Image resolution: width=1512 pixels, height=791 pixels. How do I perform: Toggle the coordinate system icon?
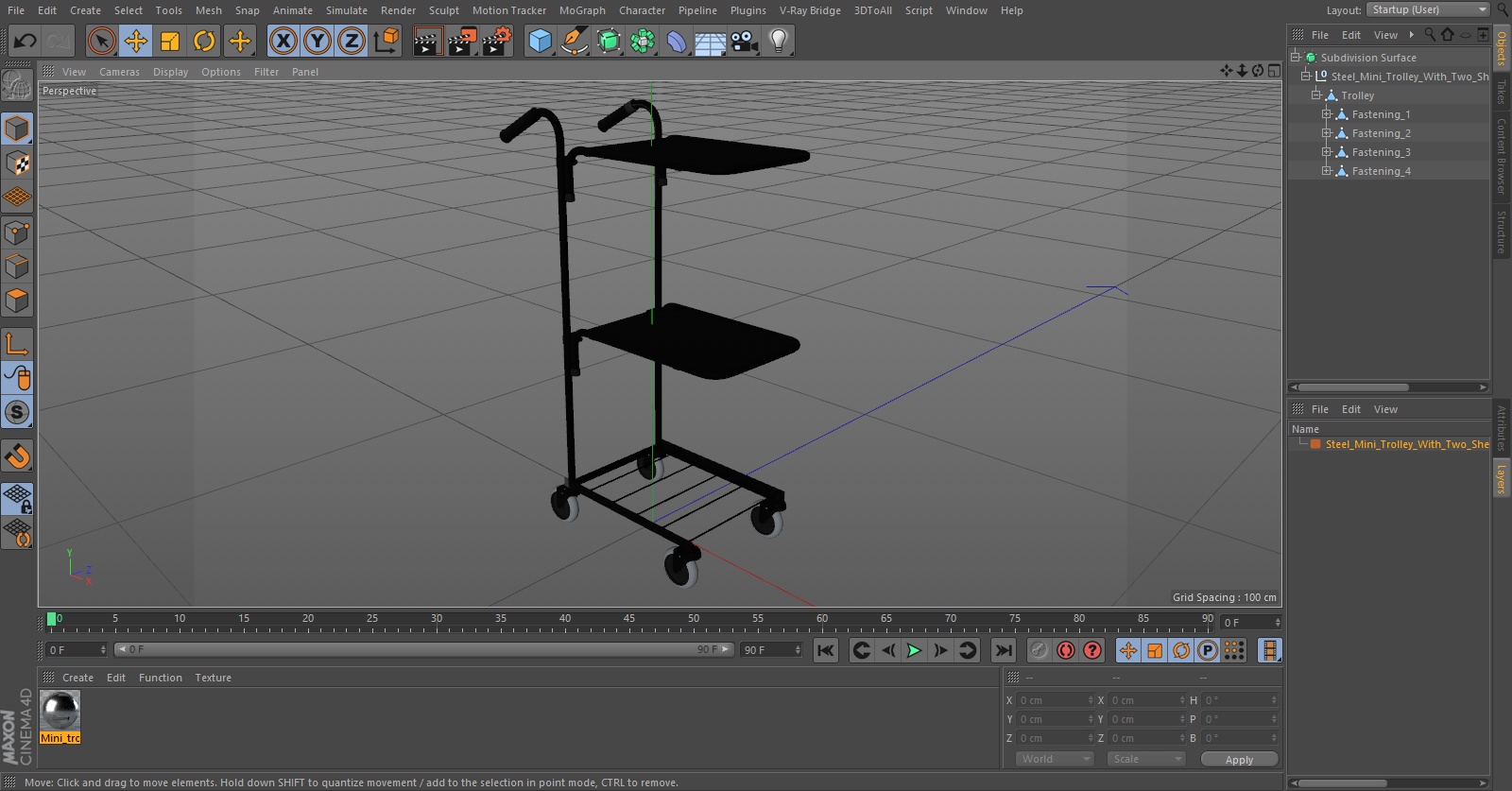pyautogui.click(x=387, y=41)
